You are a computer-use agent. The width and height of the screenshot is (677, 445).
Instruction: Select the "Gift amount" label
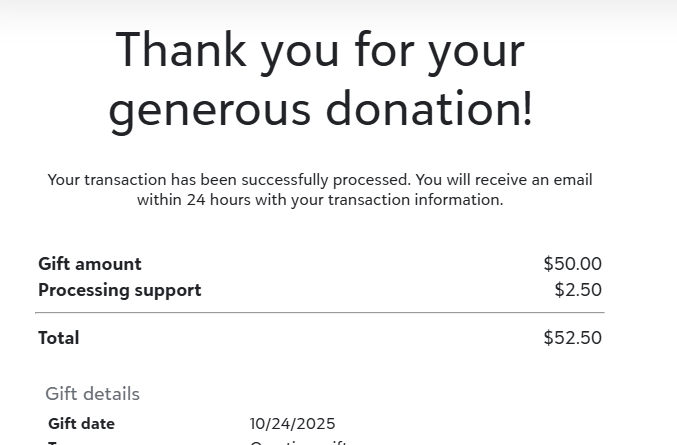90,264
